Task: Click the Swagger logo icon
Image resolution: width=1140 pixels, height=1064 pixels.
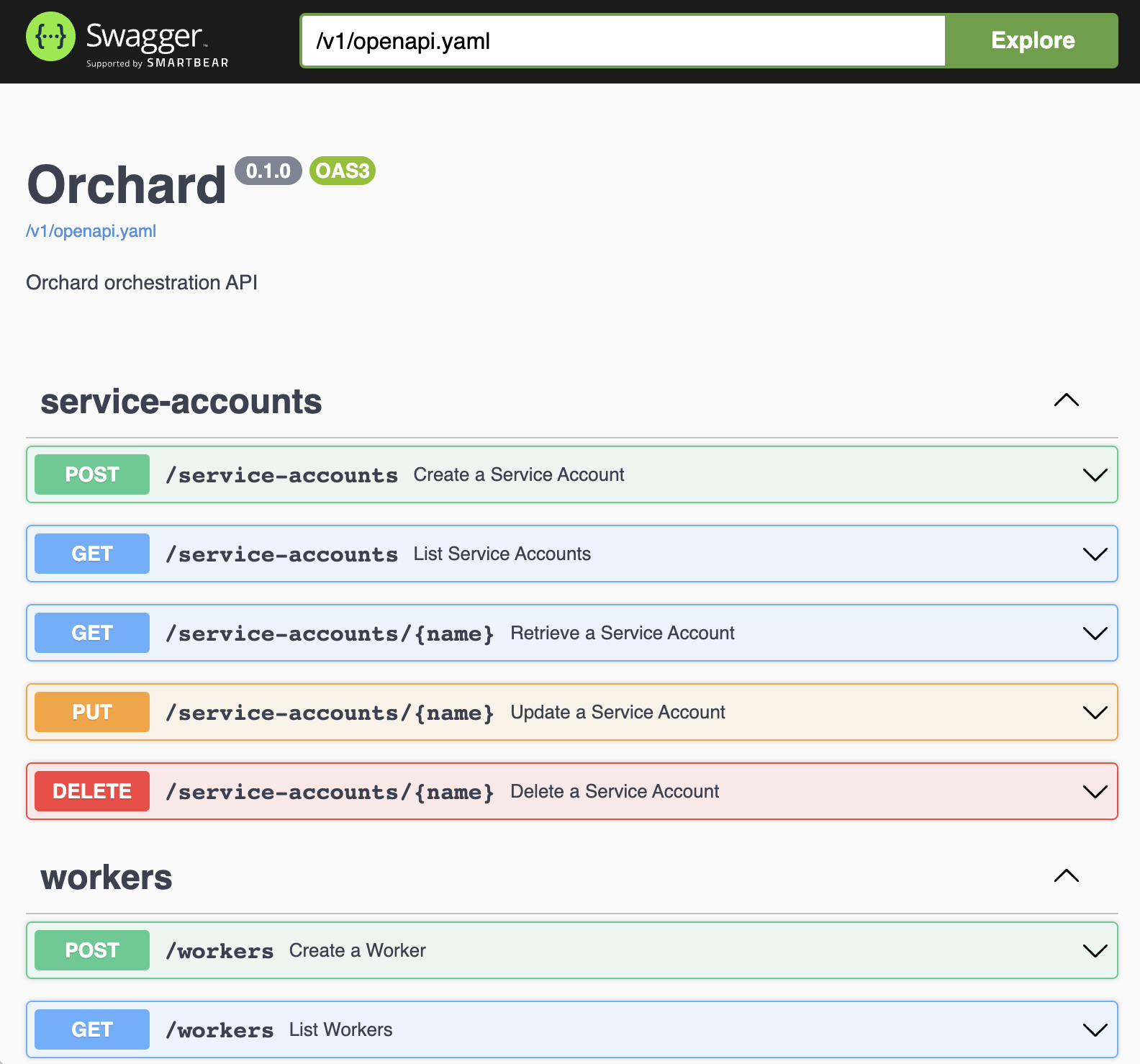Action: 50,36
